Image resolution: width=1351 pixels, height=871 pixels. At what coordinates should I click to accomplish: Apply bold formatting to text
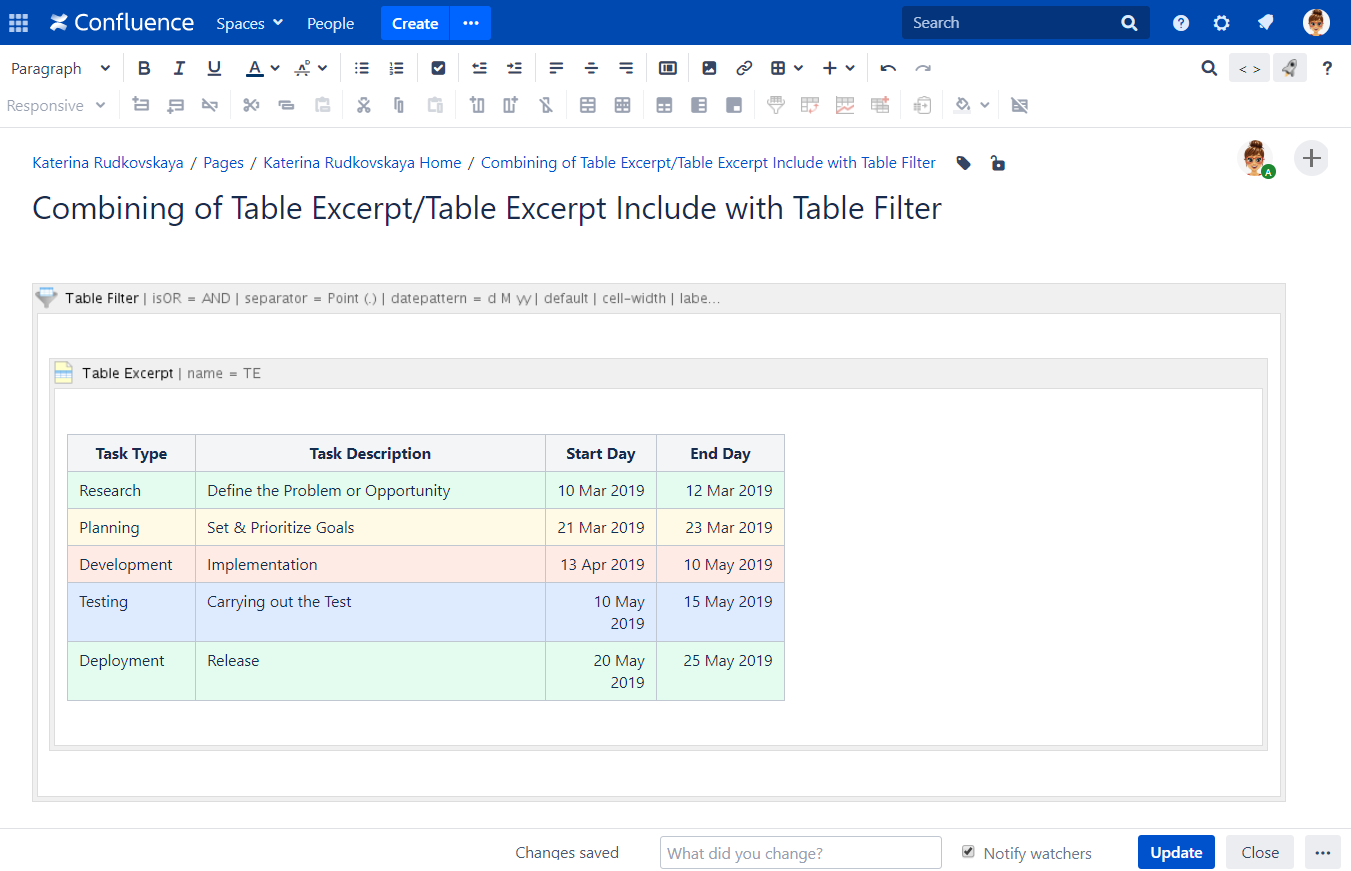point(144,68)
